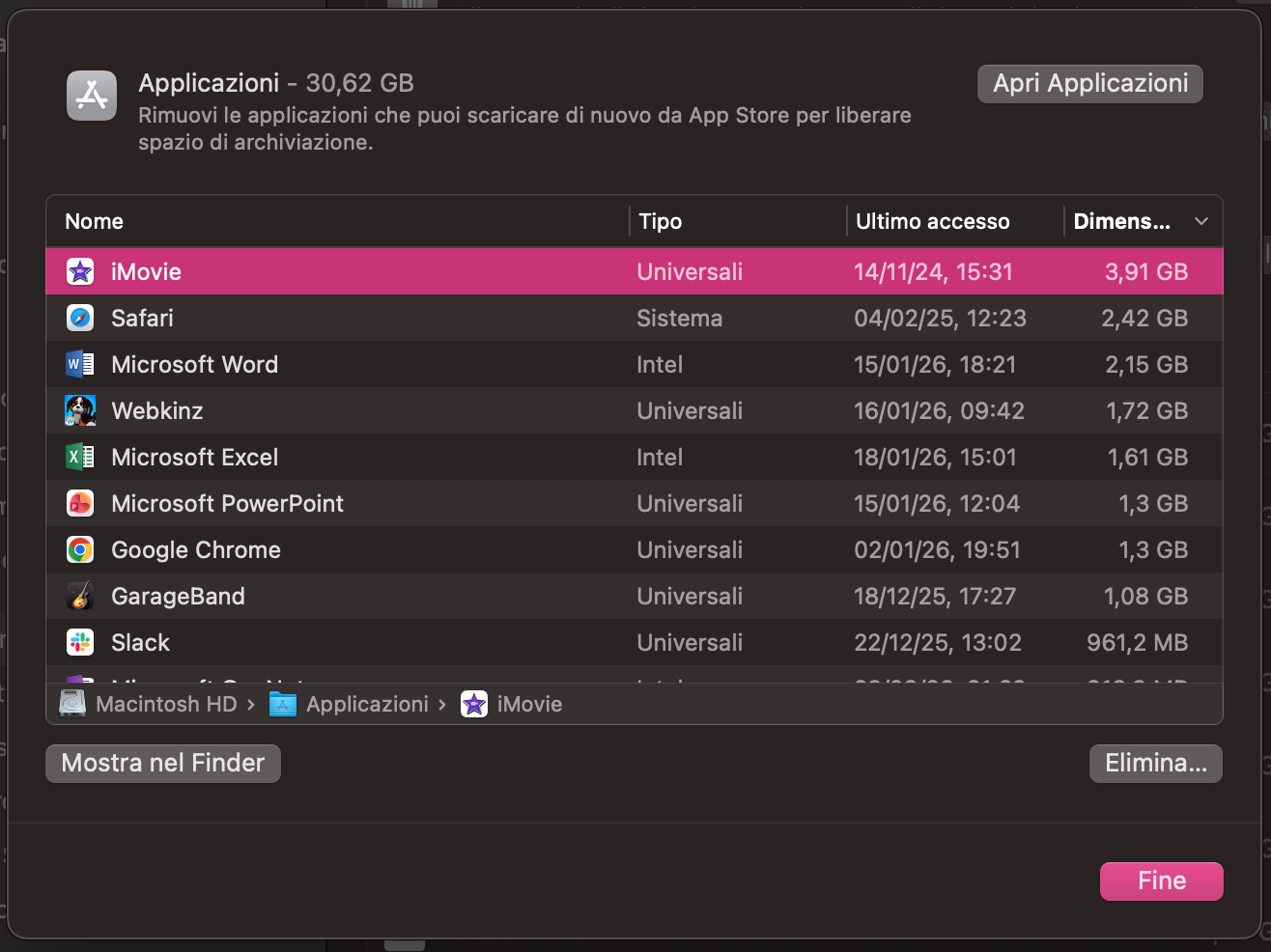Click the Google Chrome icon
The image size is (1271, 952).
tap(80, 550)
